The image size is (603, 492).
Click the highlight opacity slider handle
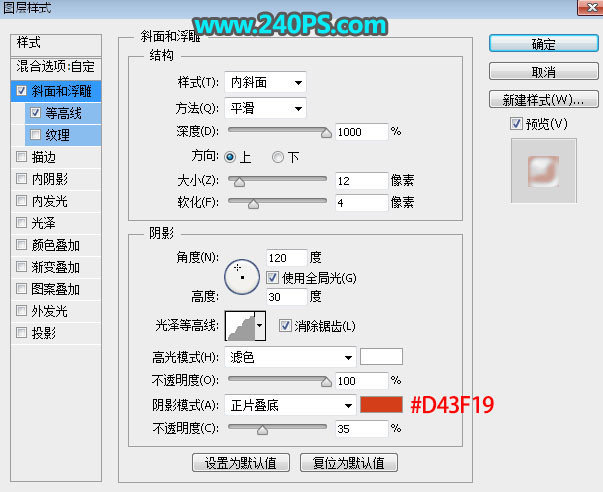326,382
